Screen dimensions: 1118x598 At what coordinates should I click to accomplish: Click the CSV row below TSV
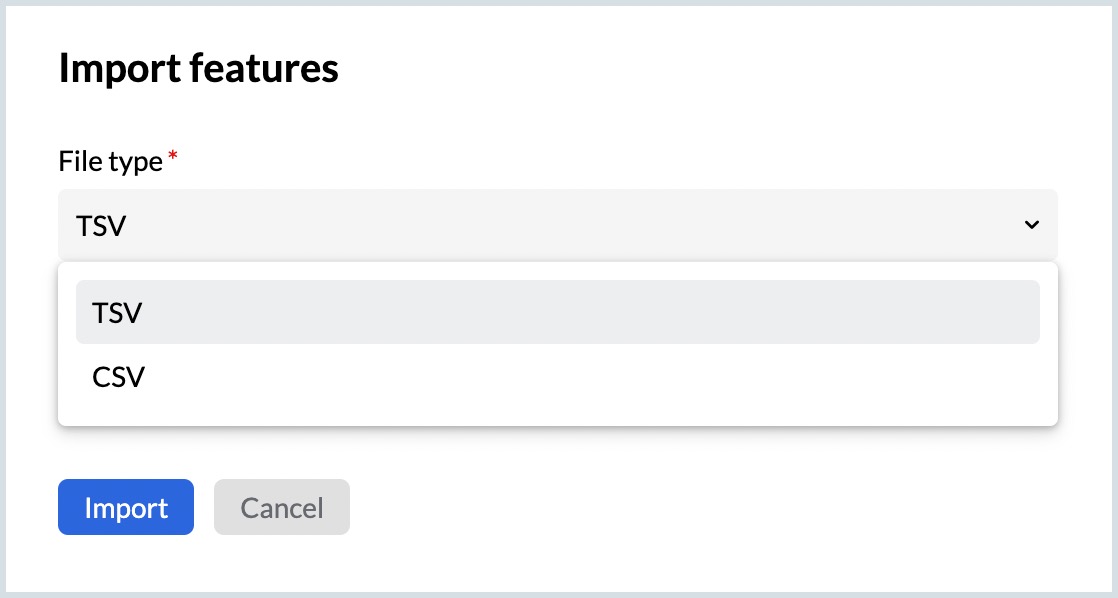click(x=557, y=377)
